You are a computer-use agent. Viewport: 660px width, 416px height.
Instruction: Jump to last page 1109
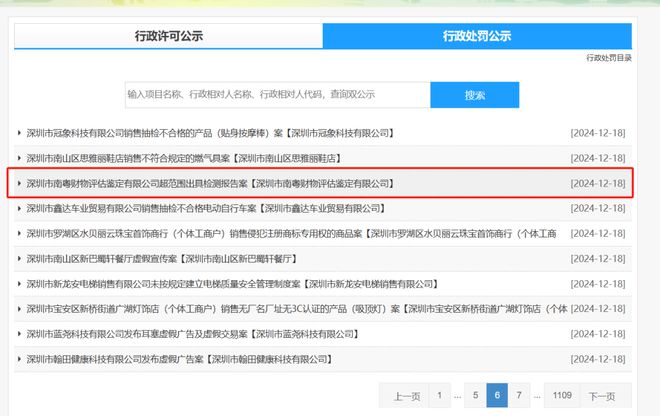point(562,395)
